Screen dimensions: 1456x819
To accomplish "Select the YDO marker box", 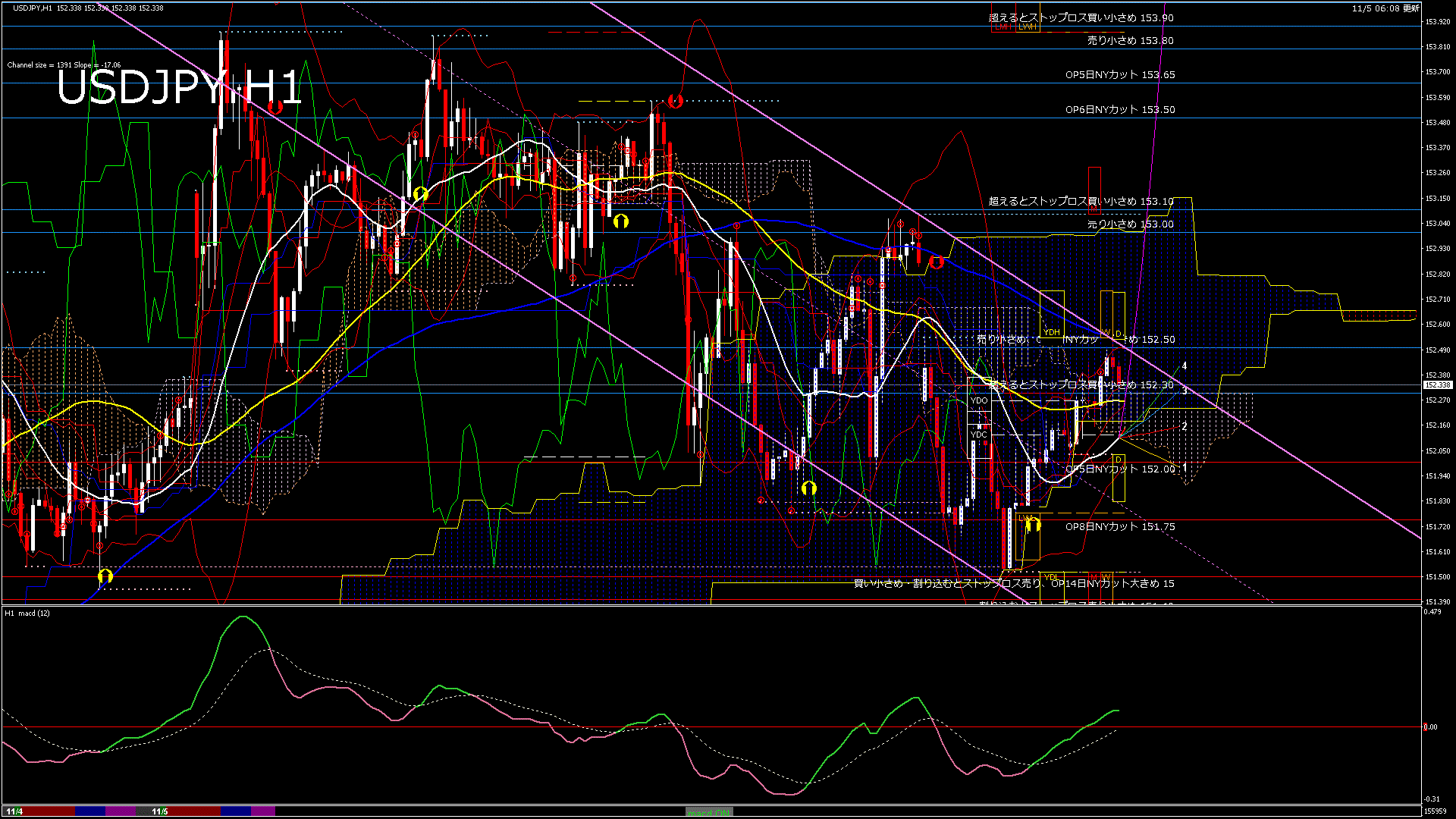I will pos(979,400).
